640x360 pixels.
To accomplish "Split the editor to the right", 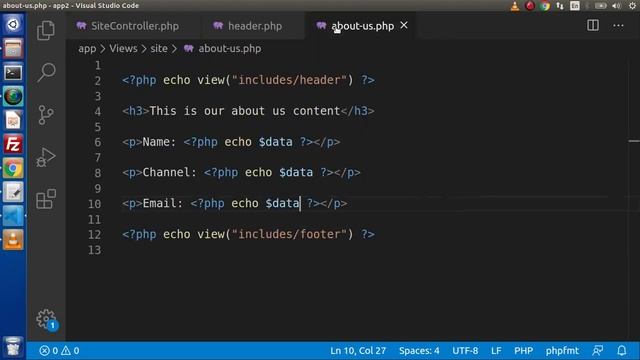I will click(593, 25).
